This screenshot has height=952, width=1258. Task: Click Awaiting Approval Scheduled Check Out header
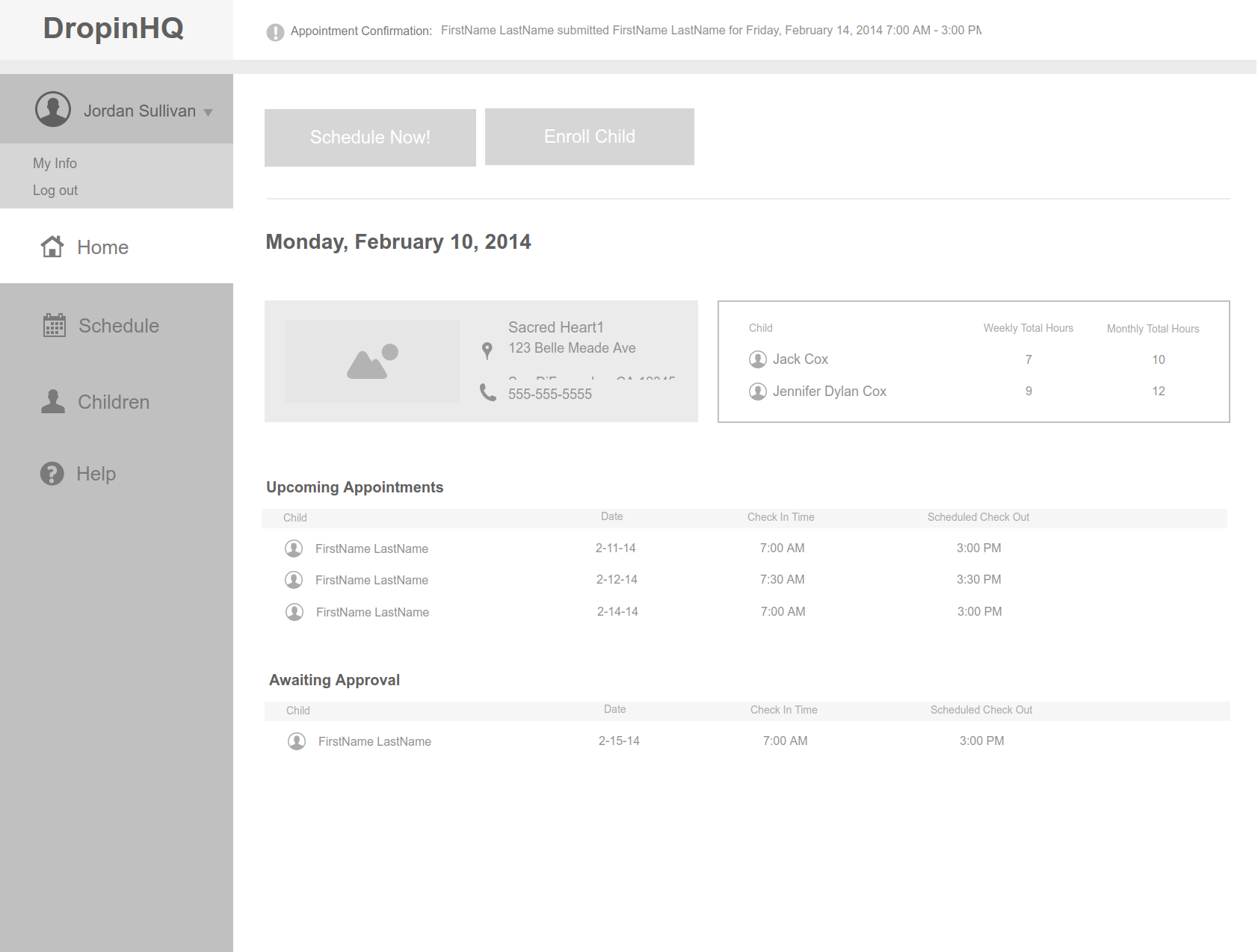click(981, 710)
